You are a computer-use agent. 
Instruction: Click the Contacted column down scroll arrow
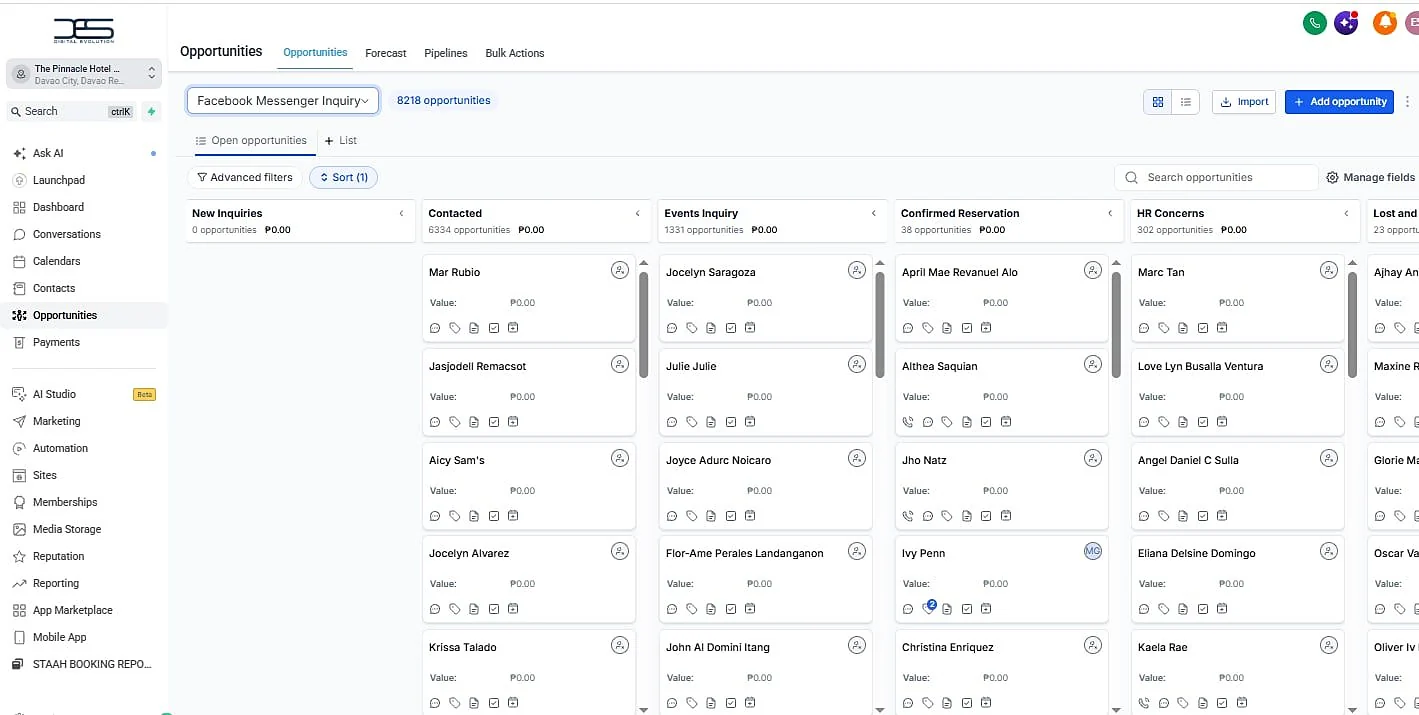pyautogui.click(x=643, y=710)
